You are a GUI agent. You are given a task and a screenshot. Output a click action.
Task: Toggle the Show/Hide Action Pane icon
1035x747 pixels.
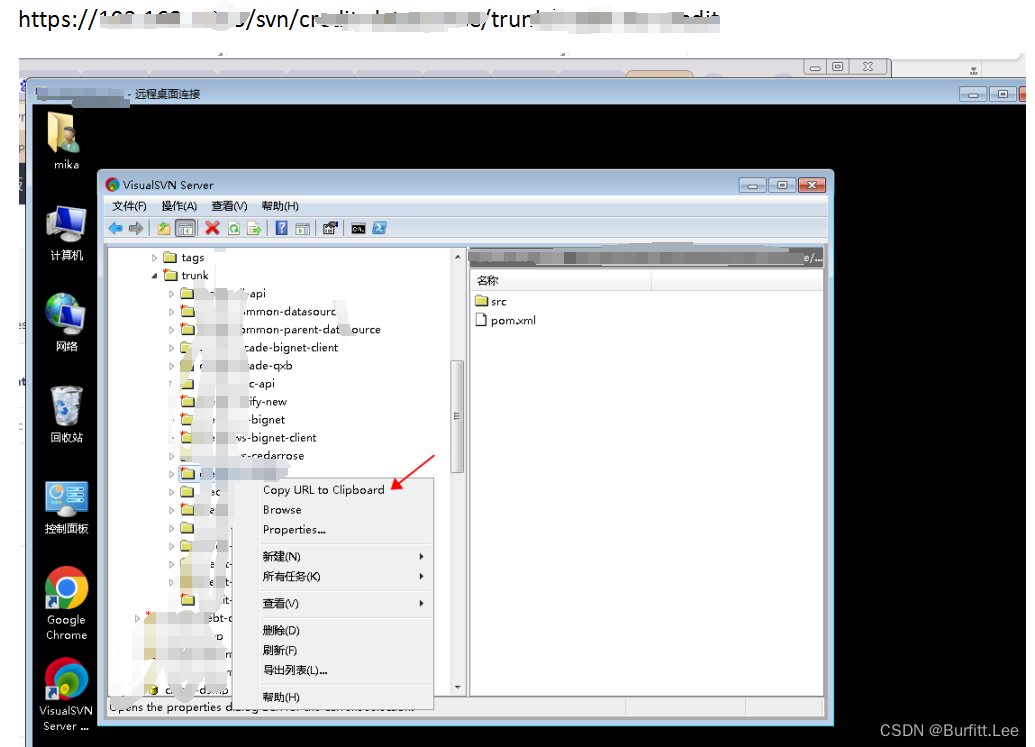pos(303,228)
